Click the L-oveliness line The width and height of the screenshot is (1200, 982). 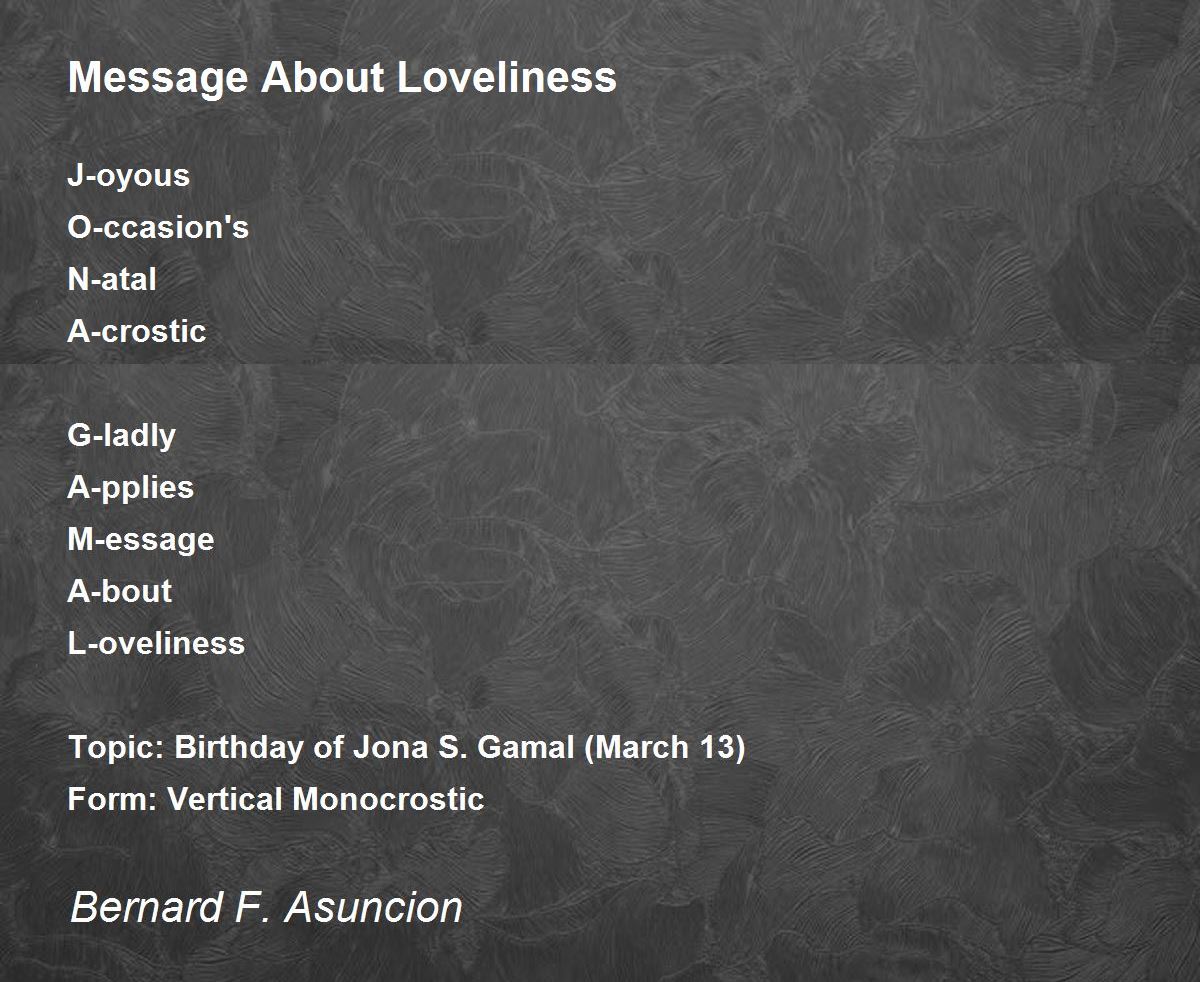[156, 643]
